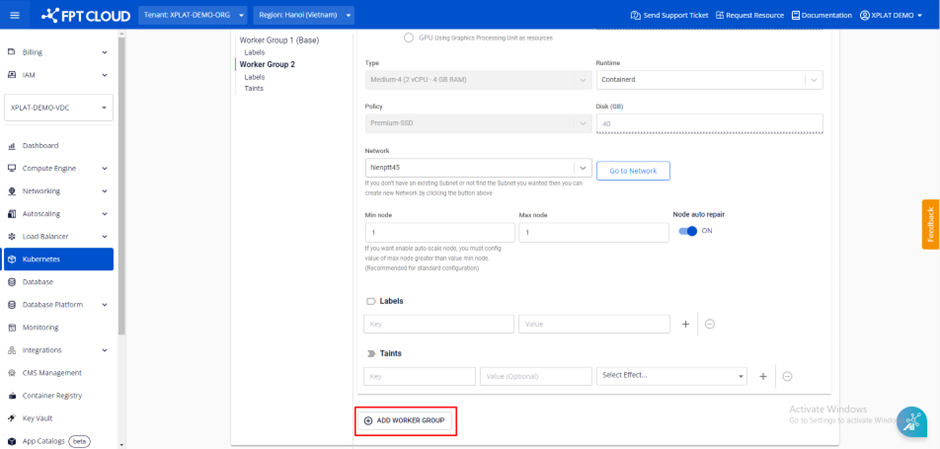The image size is (940, 449).
Task: Open the Key Vault sidebar icon
Action: 12,418
